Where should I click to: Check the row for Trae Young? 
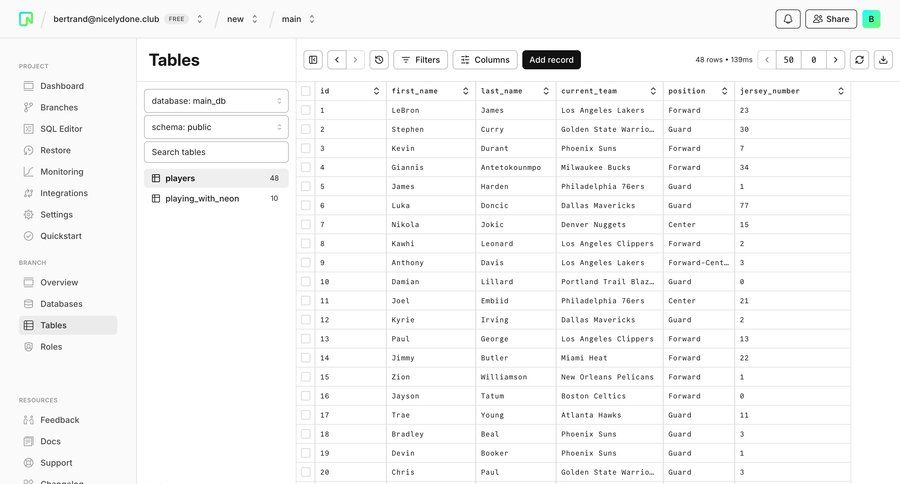[x=306, y=415]
